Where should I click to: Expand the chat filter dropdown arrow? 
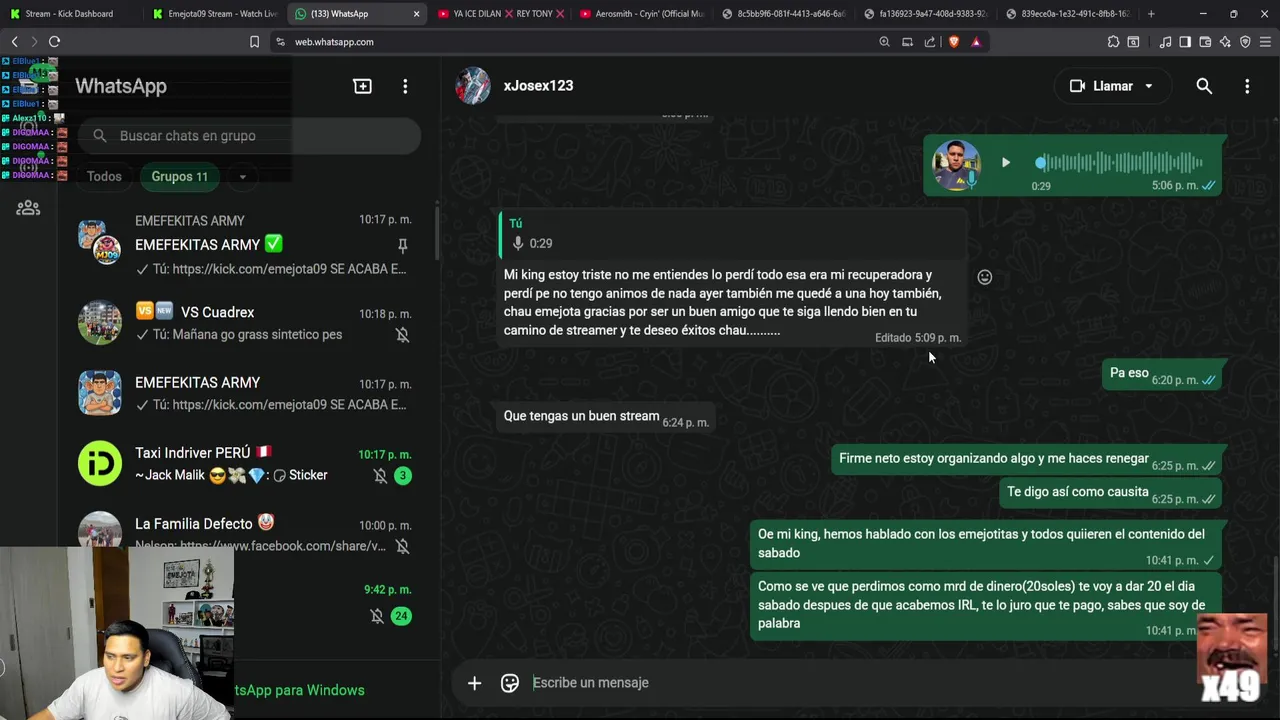(242, 177)
